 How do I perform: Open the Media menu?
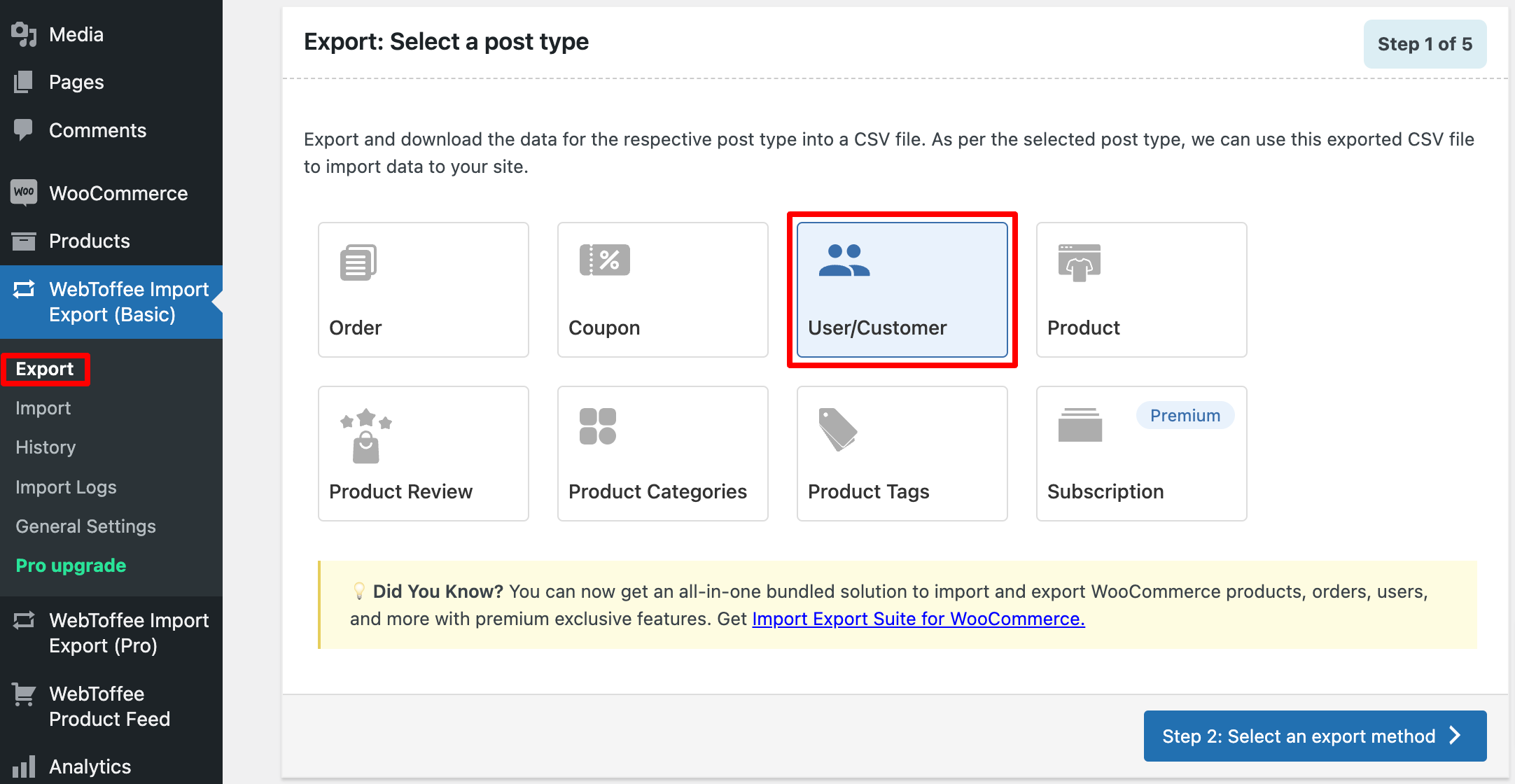111,34
